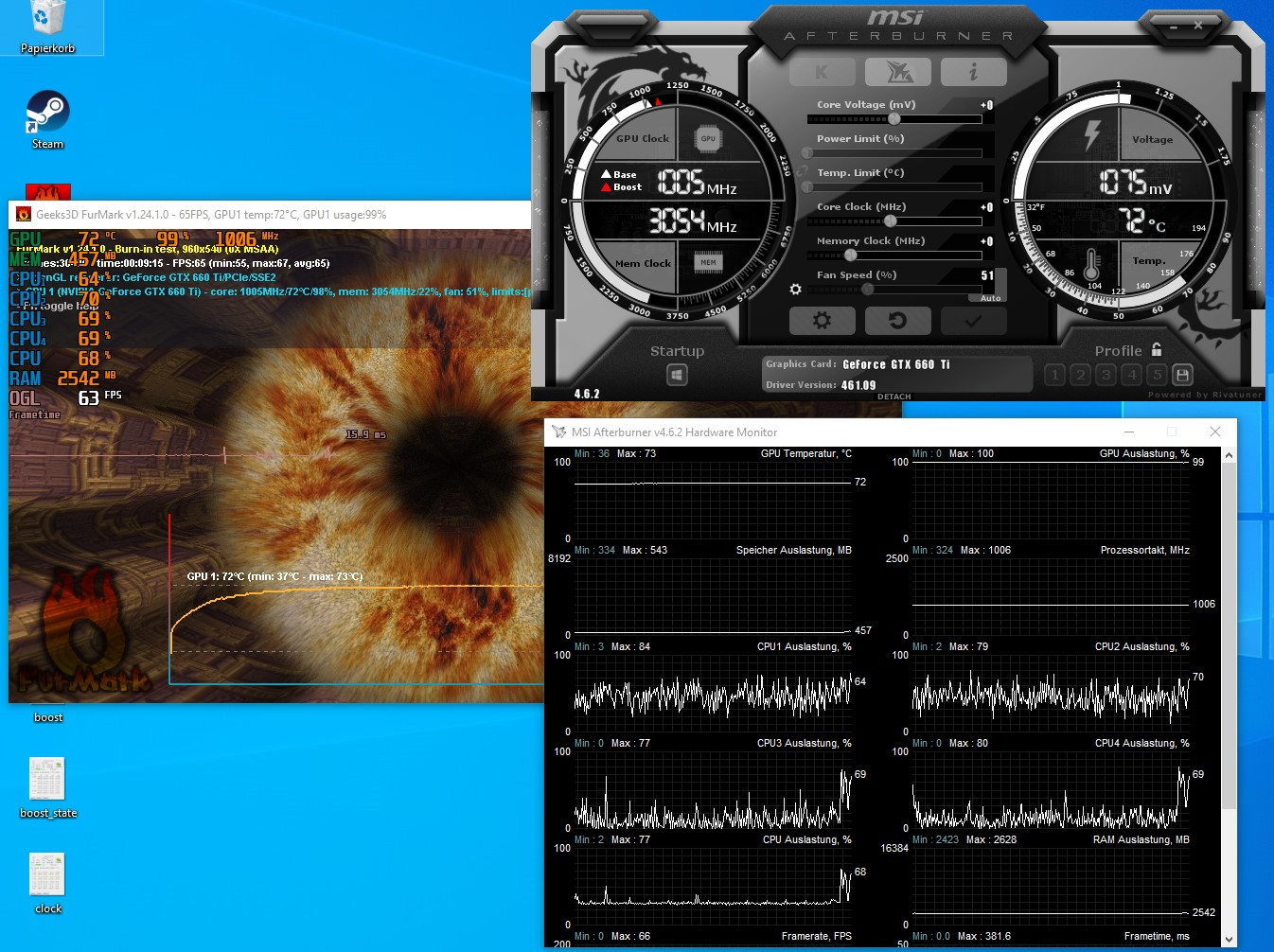The height and width of the screenshot is (952, 1274).
Task: Click the Speicher Auslastung graph
Action: 713,597
